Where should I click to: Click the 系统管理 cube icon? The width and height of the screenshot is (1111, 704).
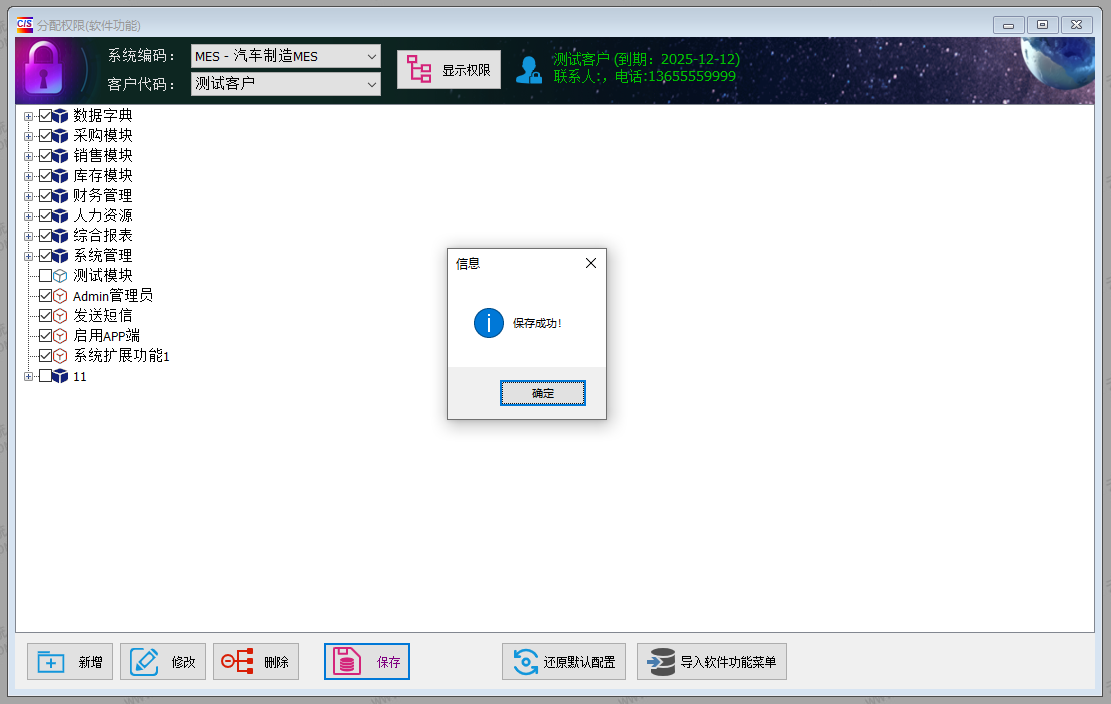[x=60, y=255]
